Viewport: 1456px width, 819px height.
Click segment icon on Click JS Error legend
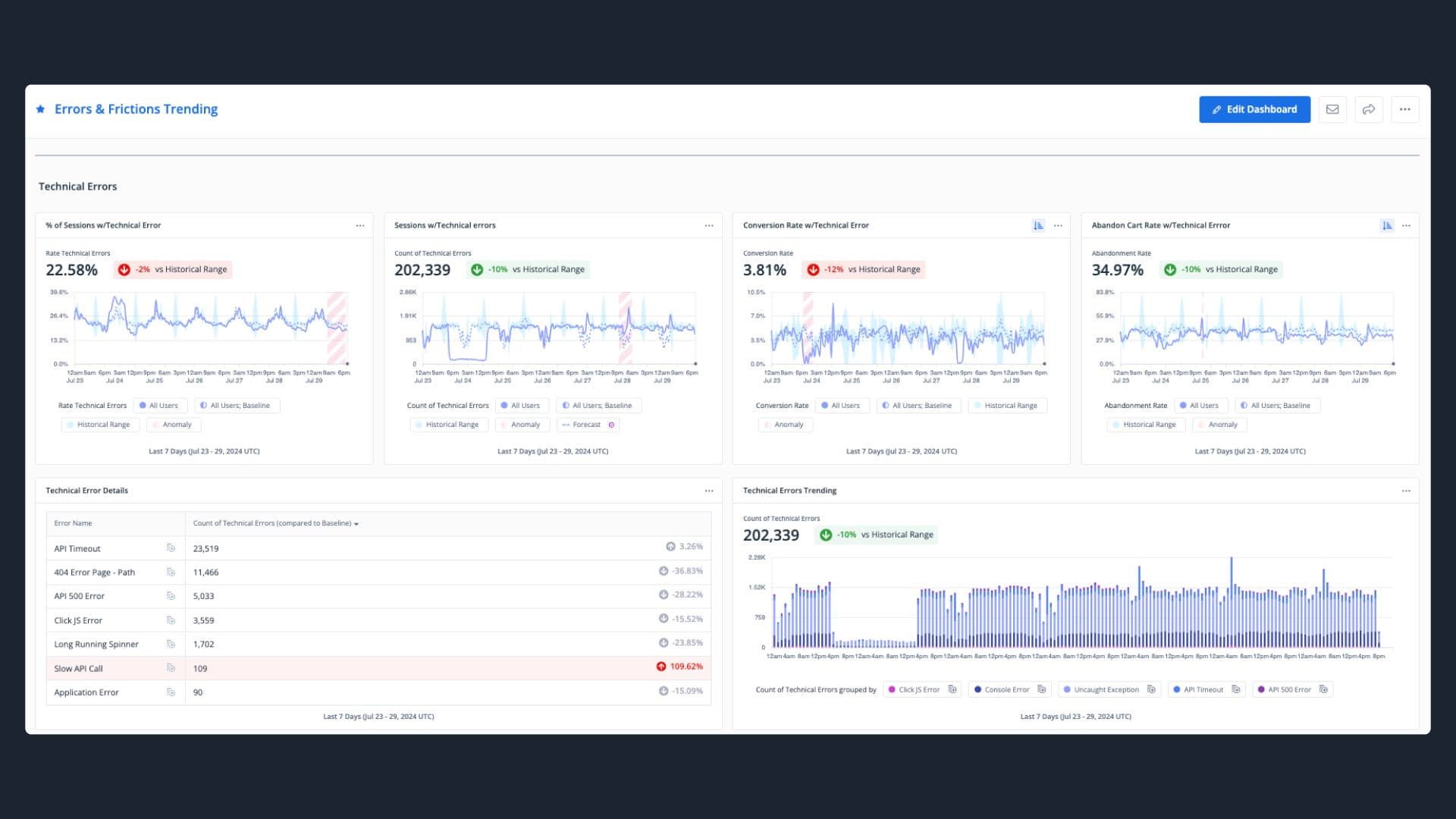click(x=952, y=689)
